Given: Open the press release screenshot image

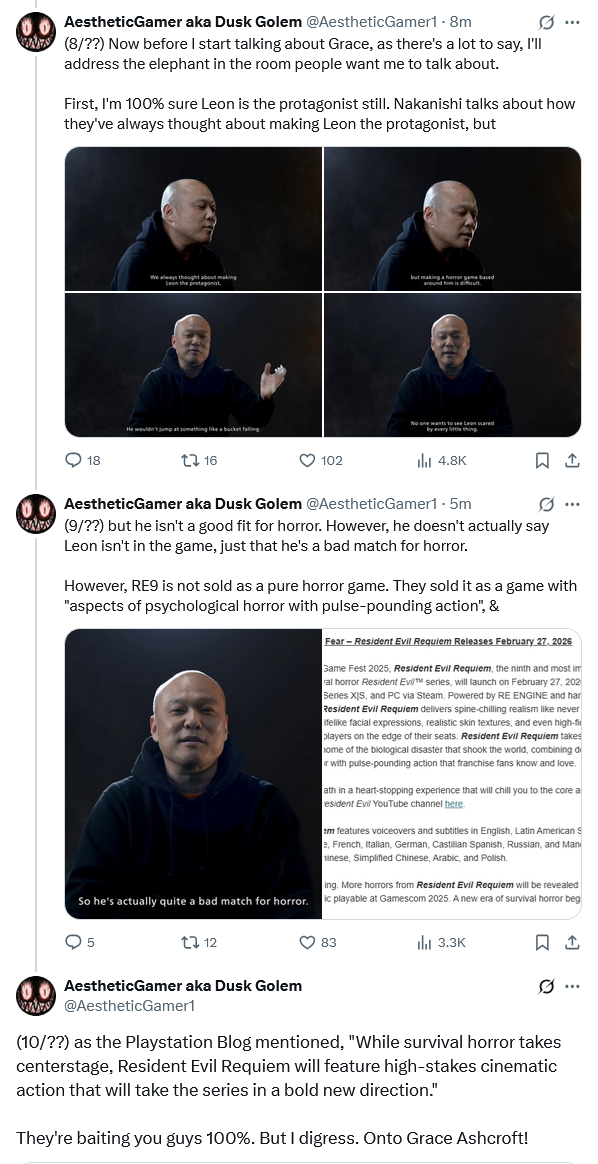Looking at the screenshot, I should click(x=453, y=774).
